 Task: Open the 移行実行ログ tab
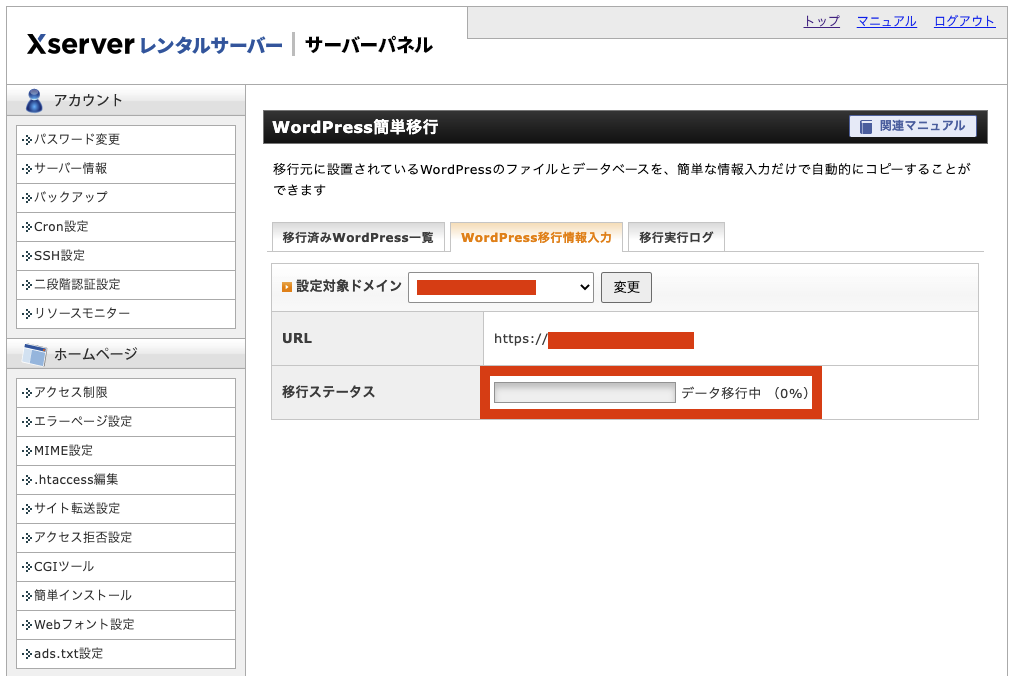click(676, 237)
